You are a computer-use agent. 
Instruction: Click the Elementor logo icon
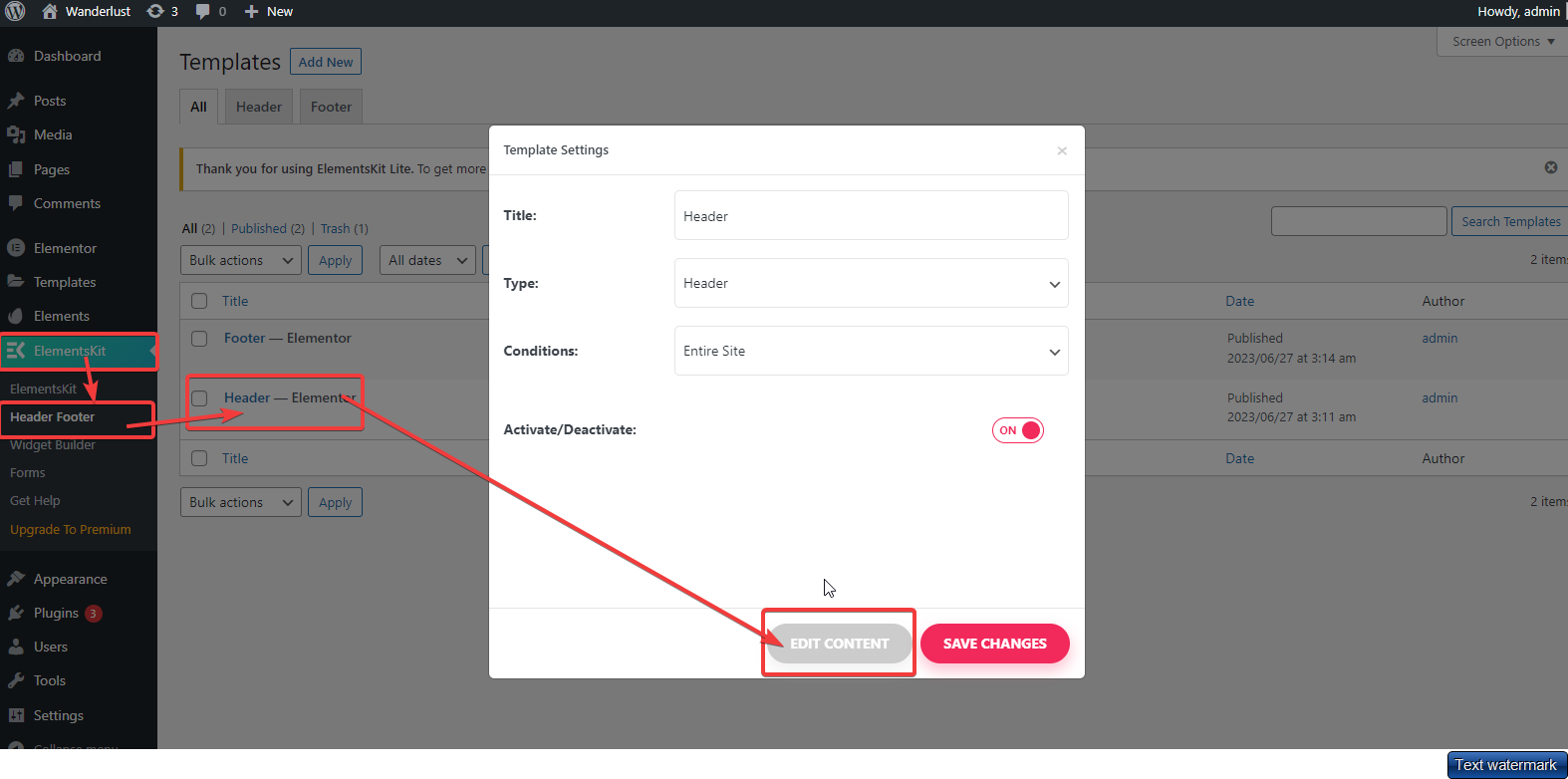point(16,248)
